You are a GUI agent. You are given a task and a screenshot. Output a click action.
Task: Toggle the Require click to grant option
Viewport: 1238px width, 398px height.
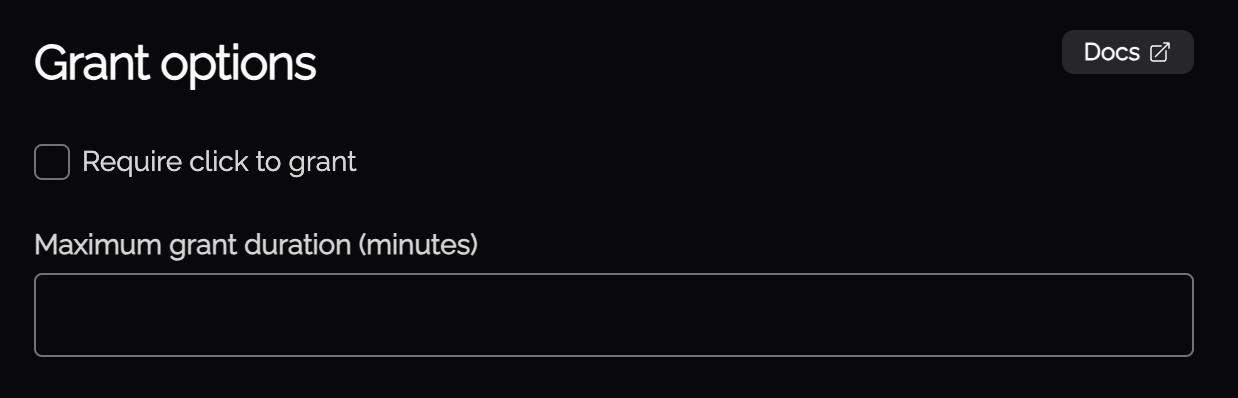pos(52,162)
